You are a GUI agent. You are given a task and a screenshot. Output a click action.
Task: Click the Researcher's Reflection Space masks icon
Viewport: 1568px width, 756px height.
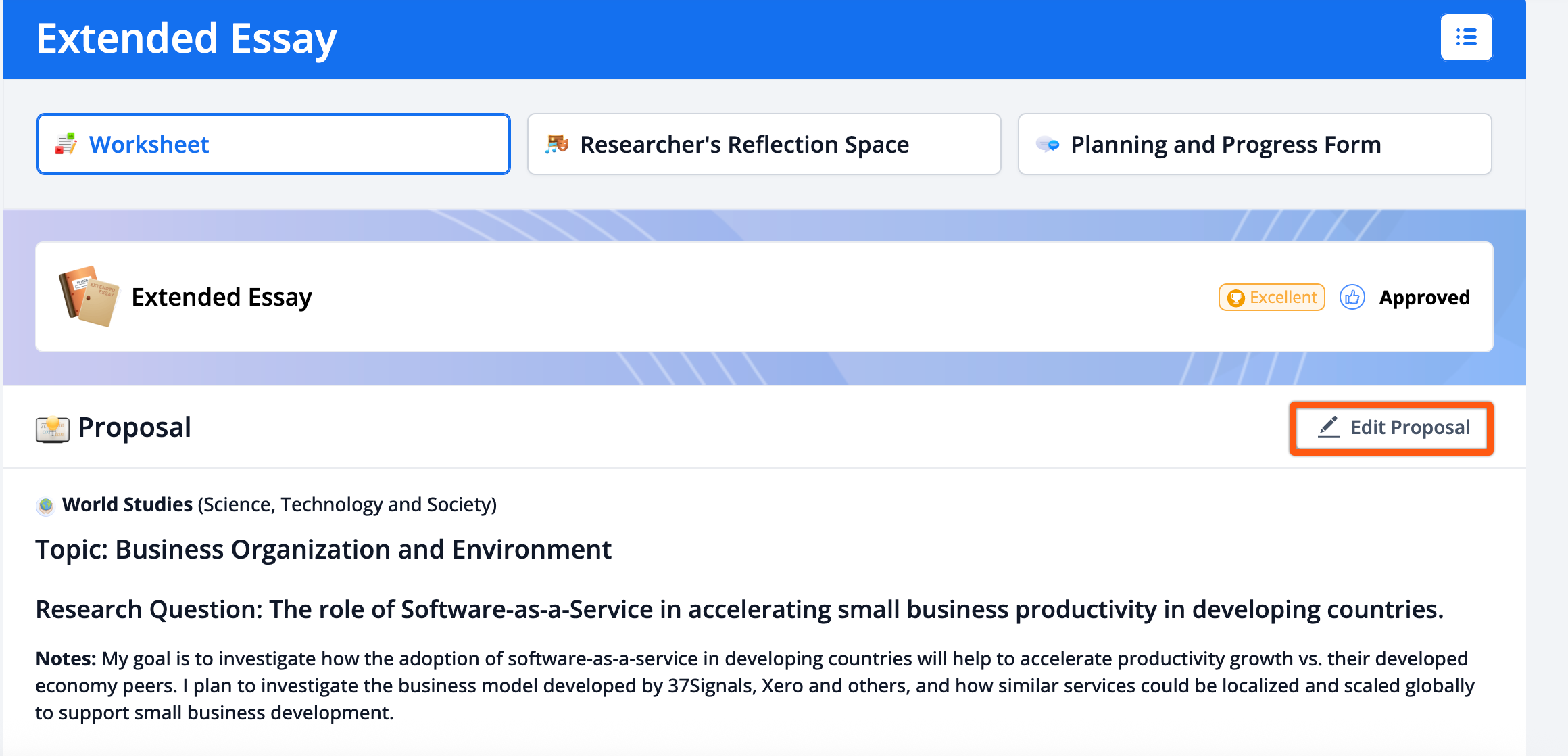coord(557,144)
